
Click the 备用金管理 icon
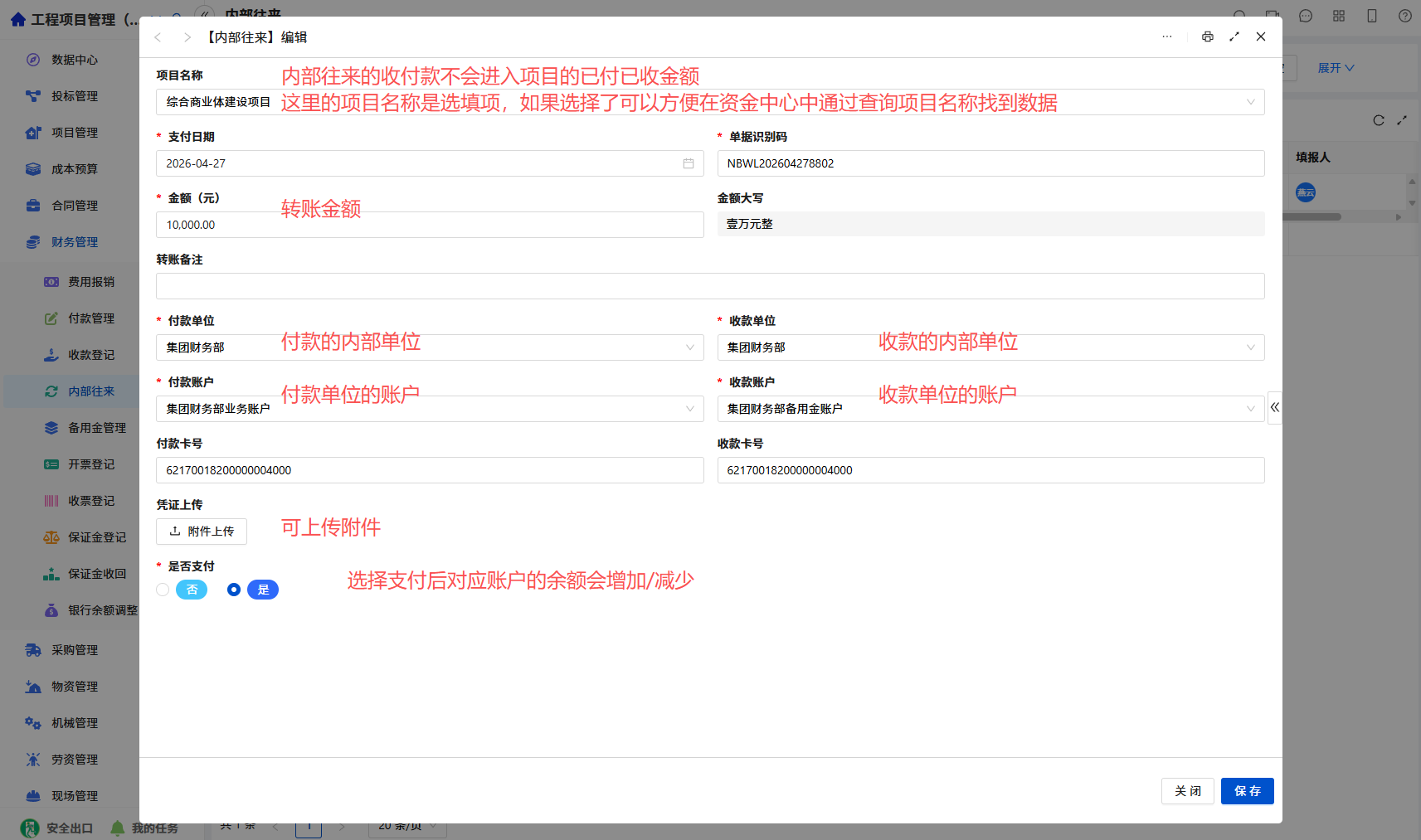(51, 428)
